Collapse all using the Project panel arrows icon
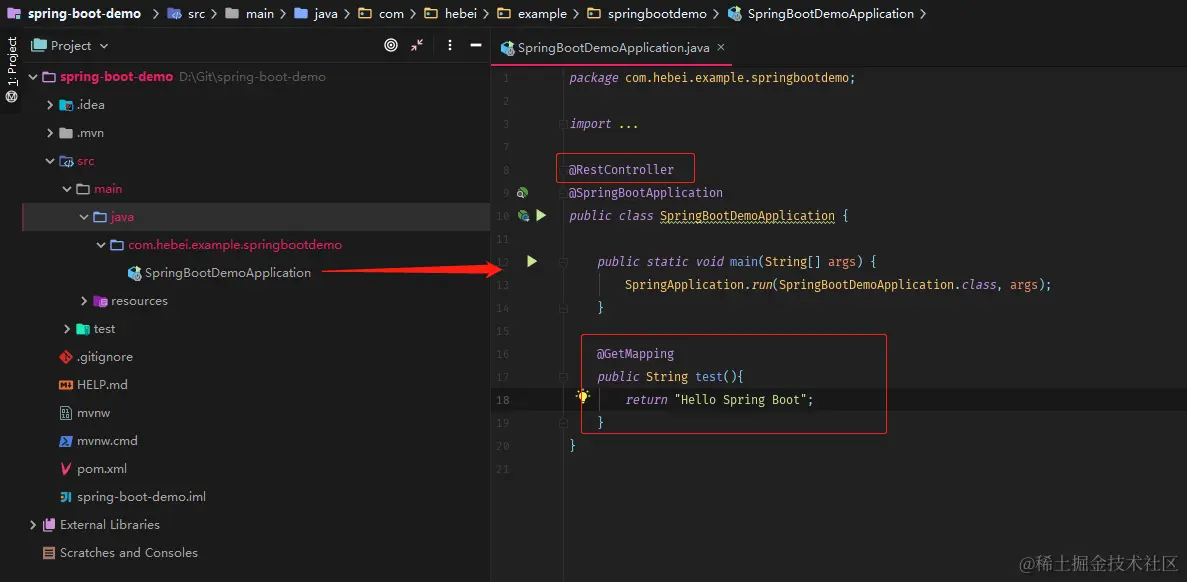 pos(417,45)
